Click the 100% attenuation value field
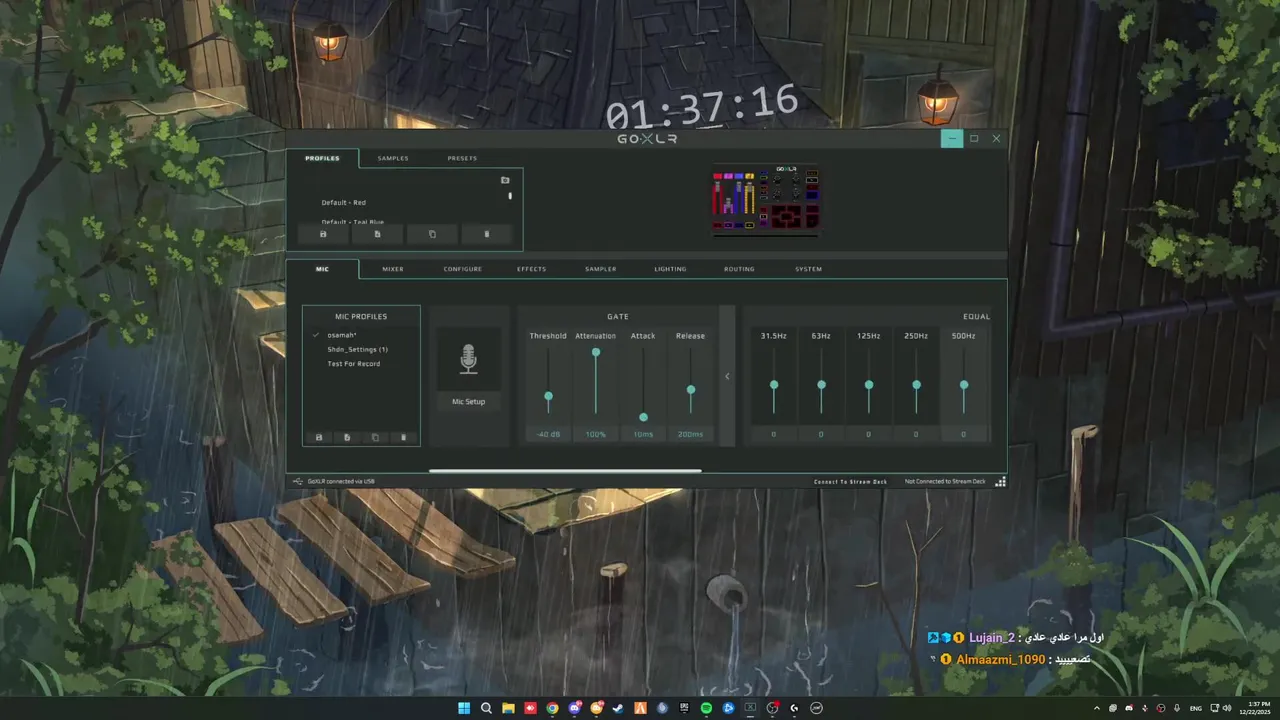 (x=596, y=434)
